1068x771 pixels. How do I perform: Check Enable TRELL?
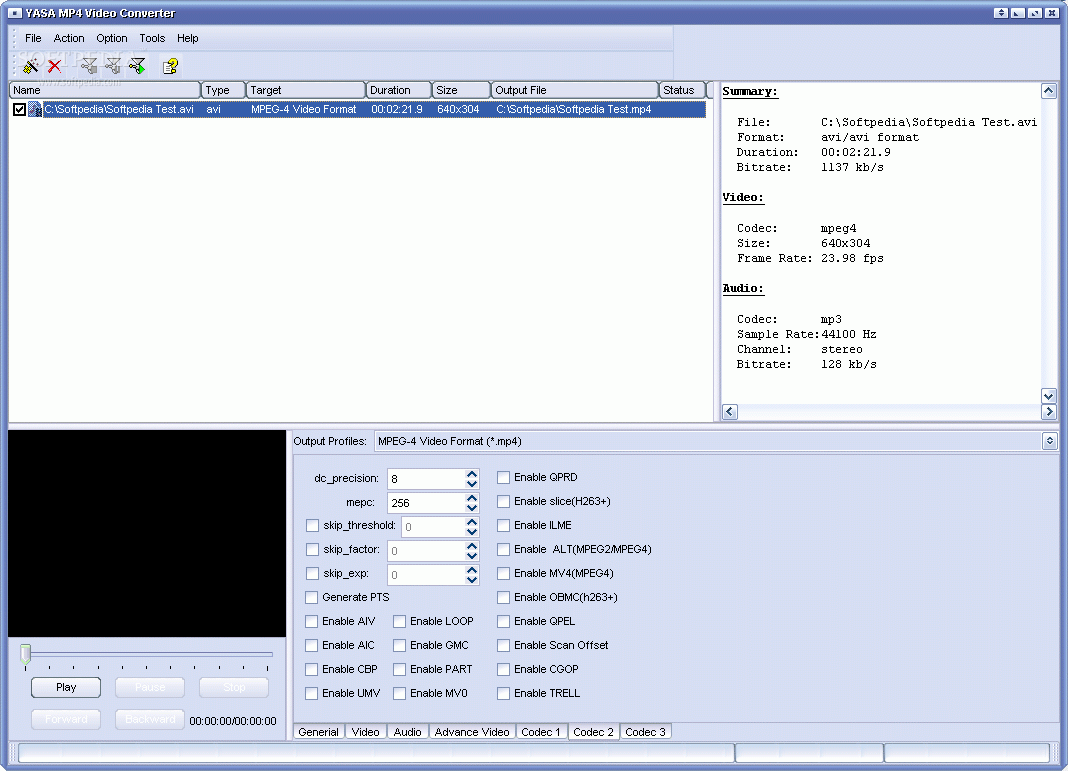pyautogui.click(x=503, y=693)
